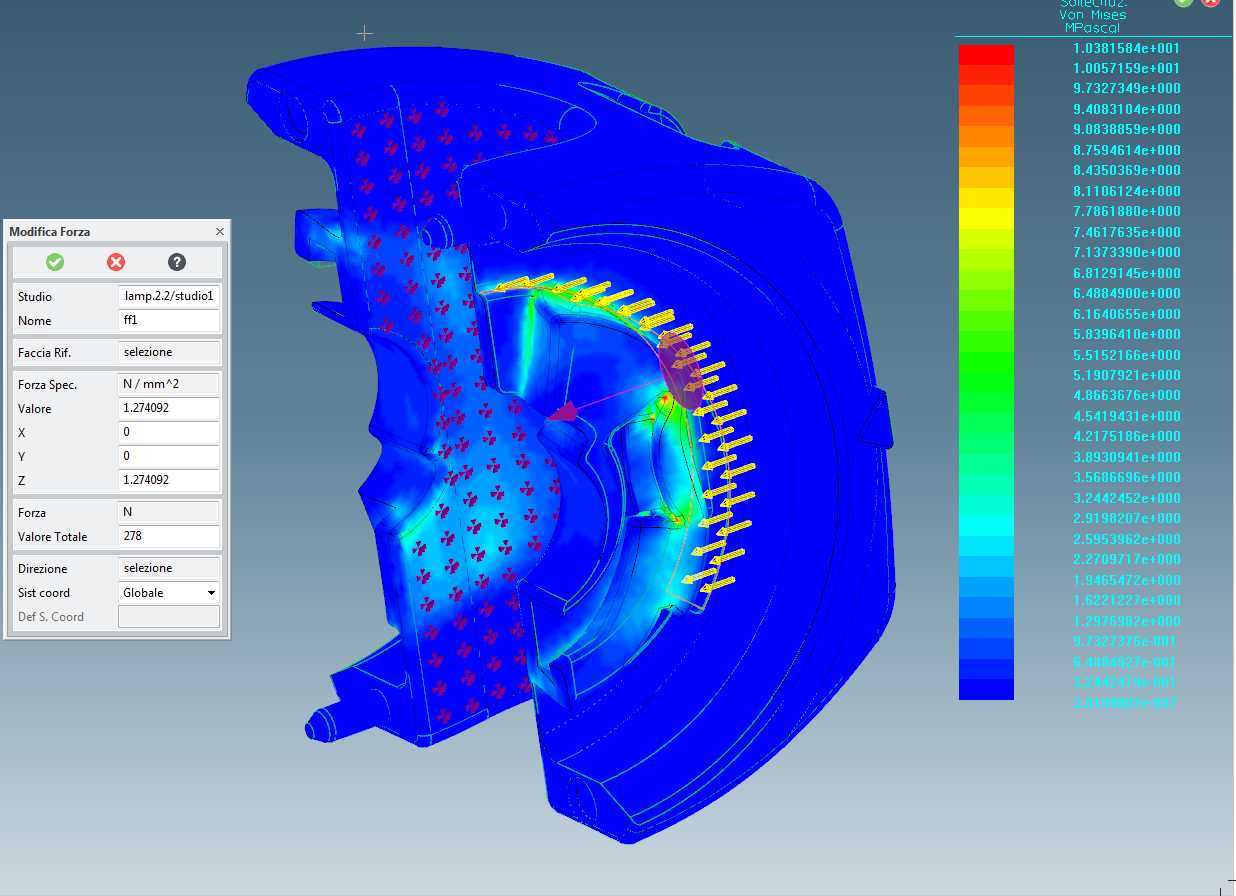
Task: Click legend value 8.4350369e+000
Action: [x=1126, y=170]
